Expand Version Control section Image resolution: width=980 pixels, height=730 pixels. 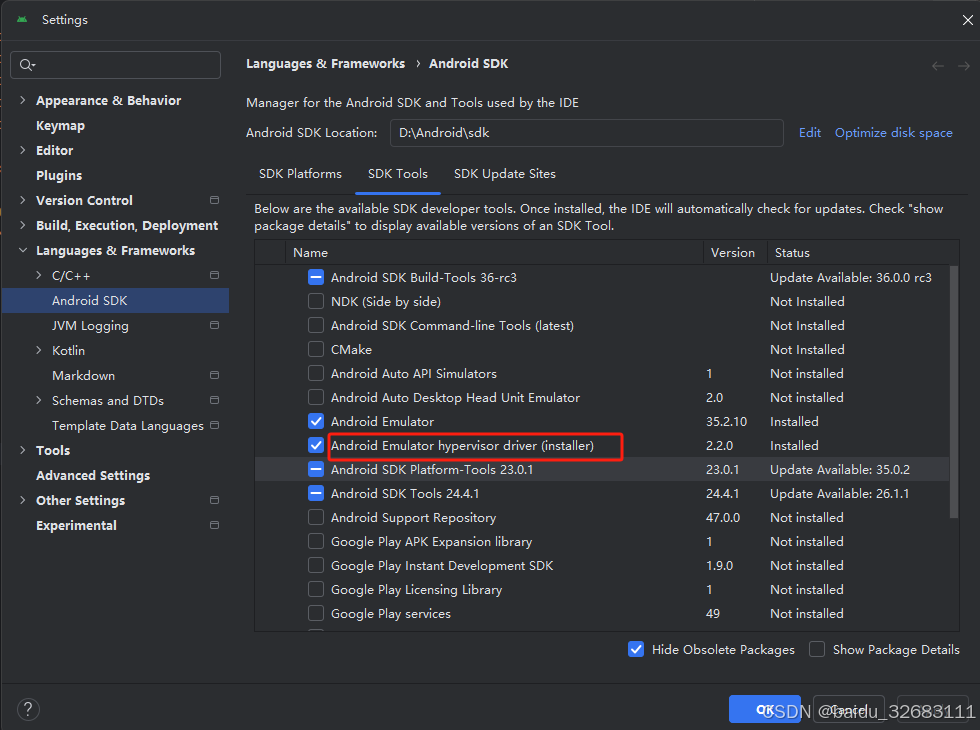point(22,200)
